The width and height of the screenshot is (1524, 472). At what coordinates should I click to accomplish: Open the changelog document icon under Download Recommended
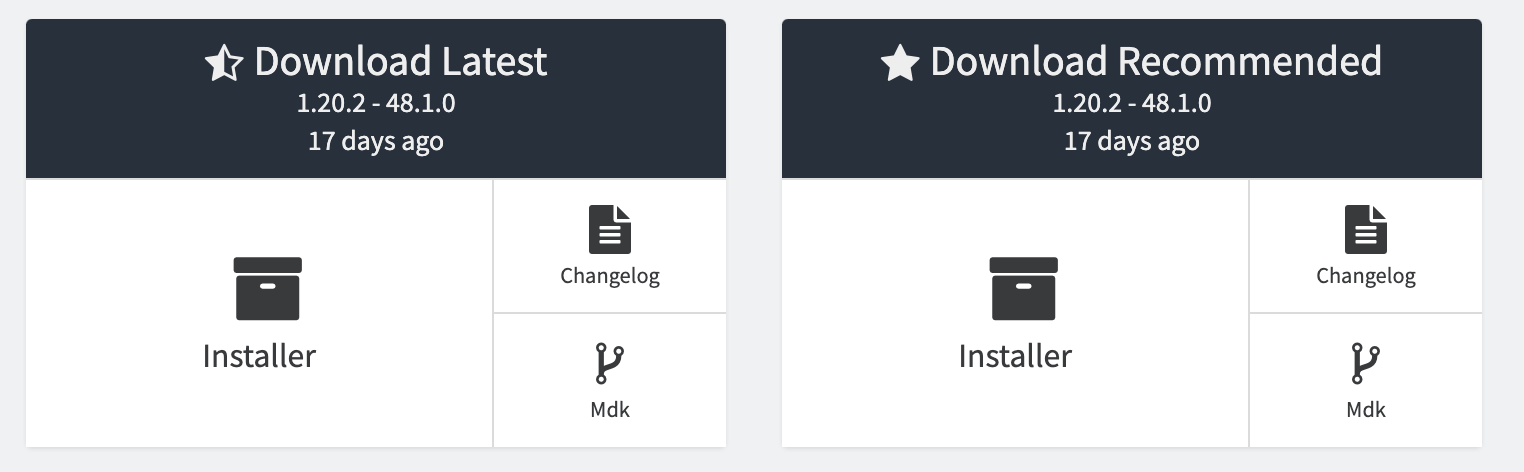click(x=1366, y=229)
